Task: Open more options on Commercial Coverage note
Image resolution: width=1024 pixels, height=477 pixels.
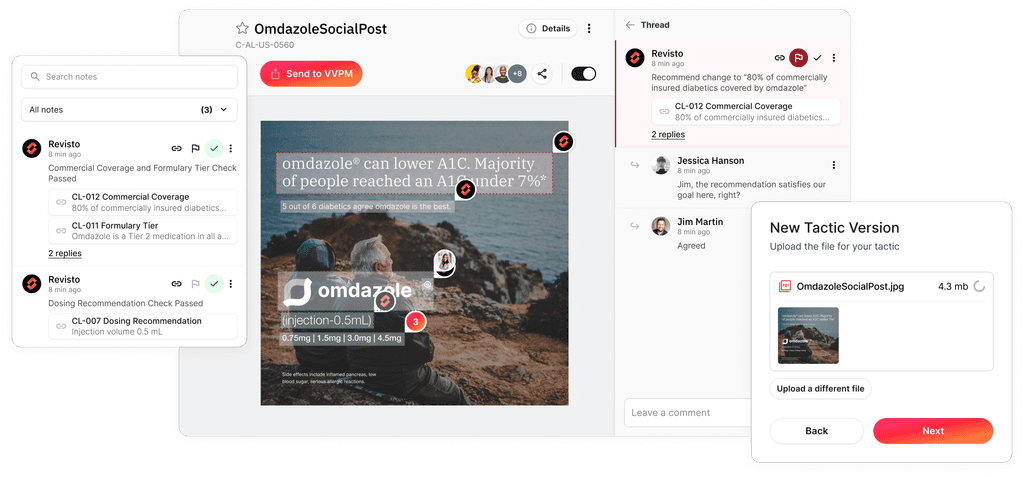Action: click(231, 148)
